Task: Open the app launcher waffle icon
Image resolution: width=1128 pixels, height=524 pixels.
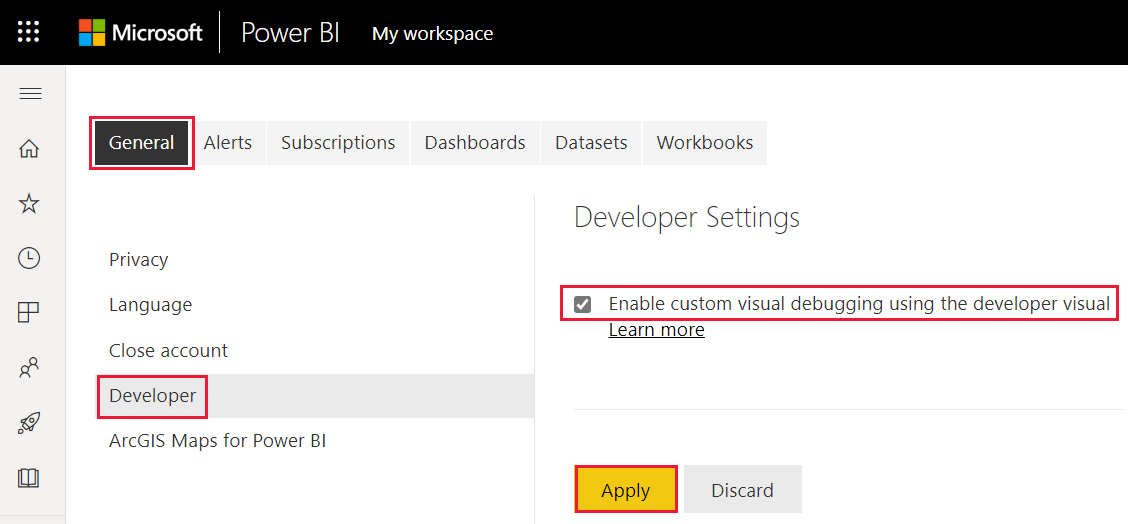Action: 29,32
